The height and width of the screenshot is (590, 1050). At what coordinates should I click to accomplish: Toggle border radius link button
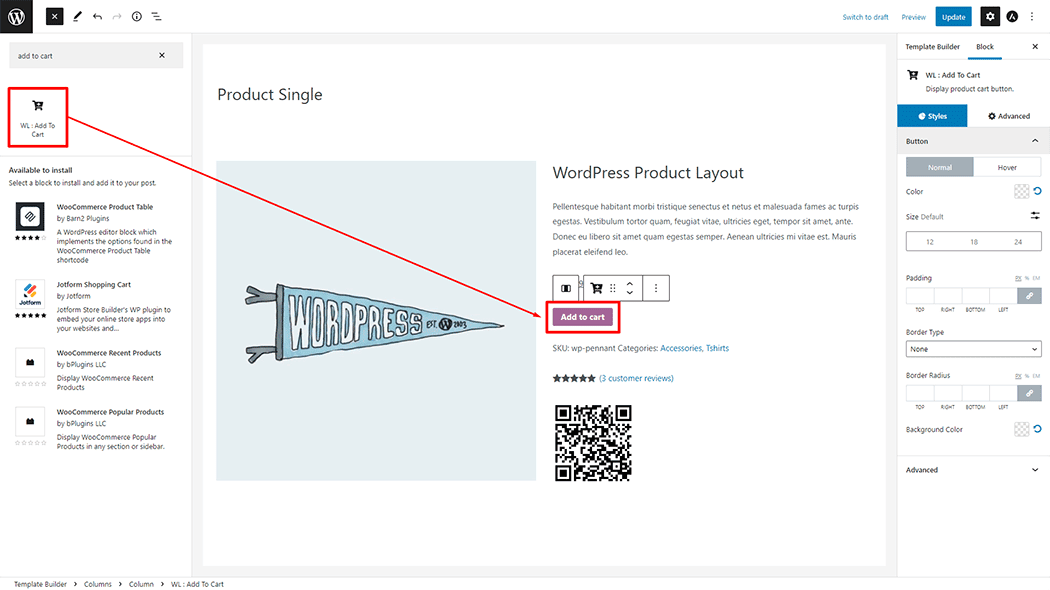click(x=1029, y=394)
